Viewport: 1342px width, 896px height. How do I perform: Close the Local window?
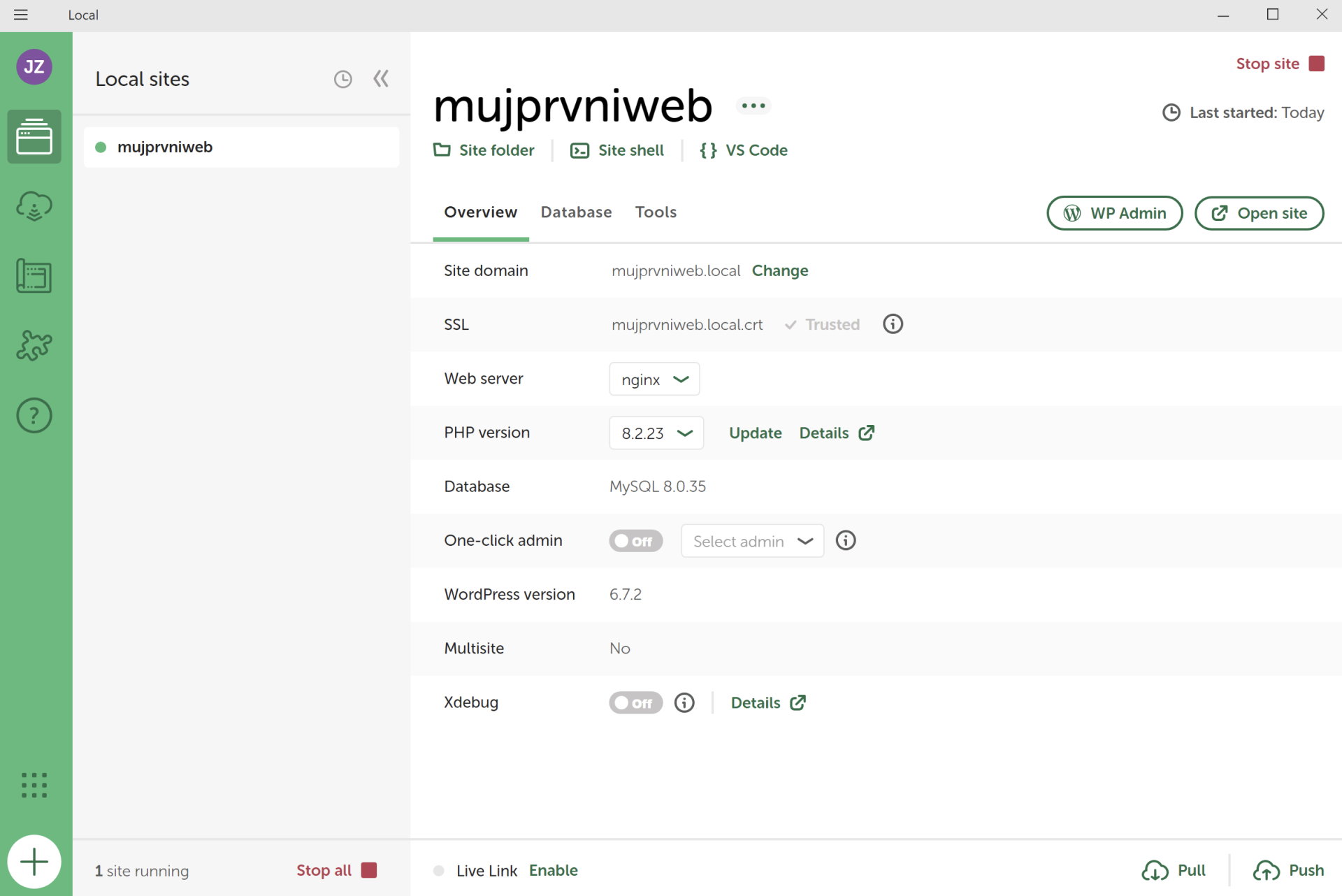[x=1322, y=15]
